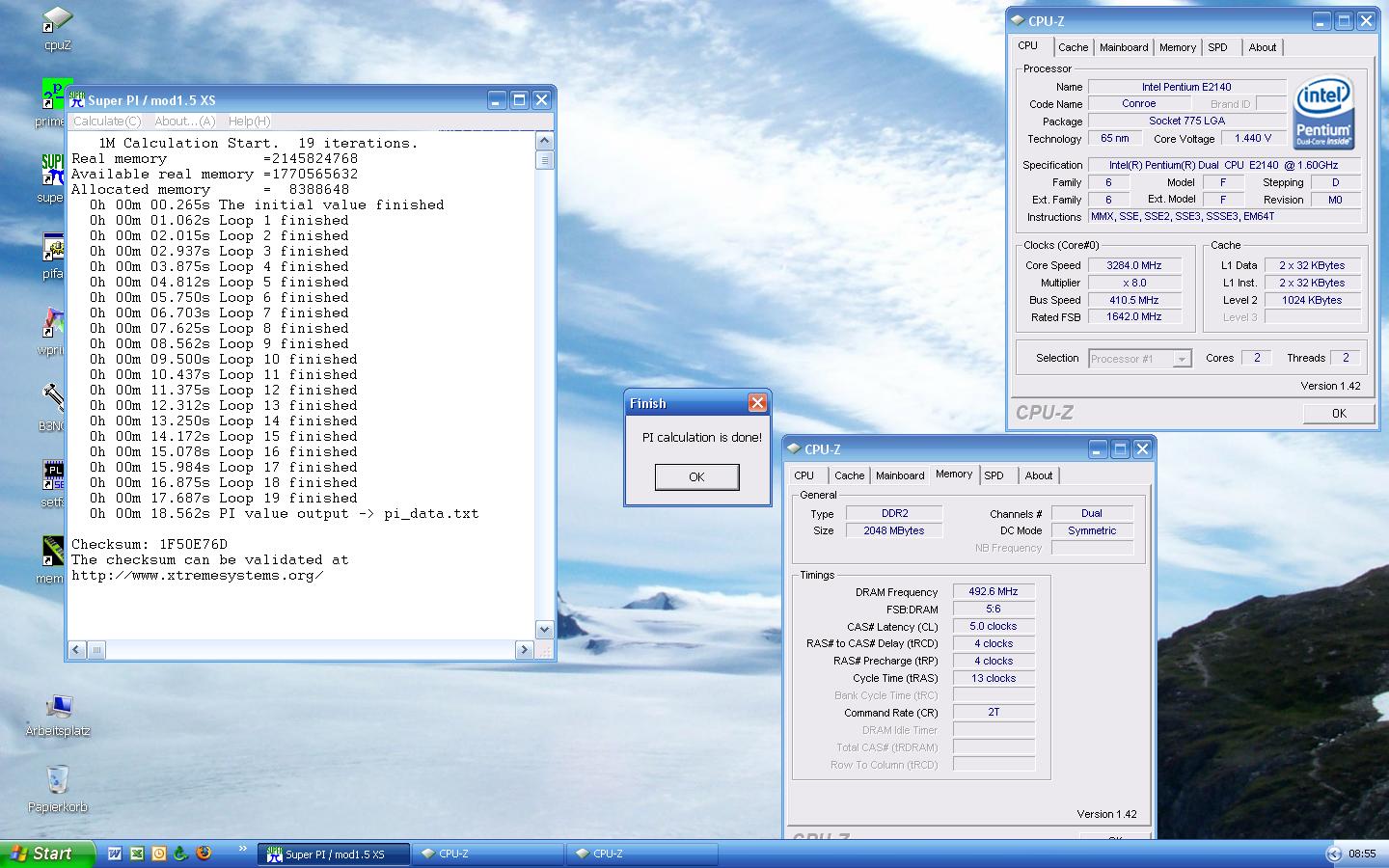Viewport: 1389px width, 868px height.
Task: Launch Word from quick launch bar
Action: coord(115,854)
